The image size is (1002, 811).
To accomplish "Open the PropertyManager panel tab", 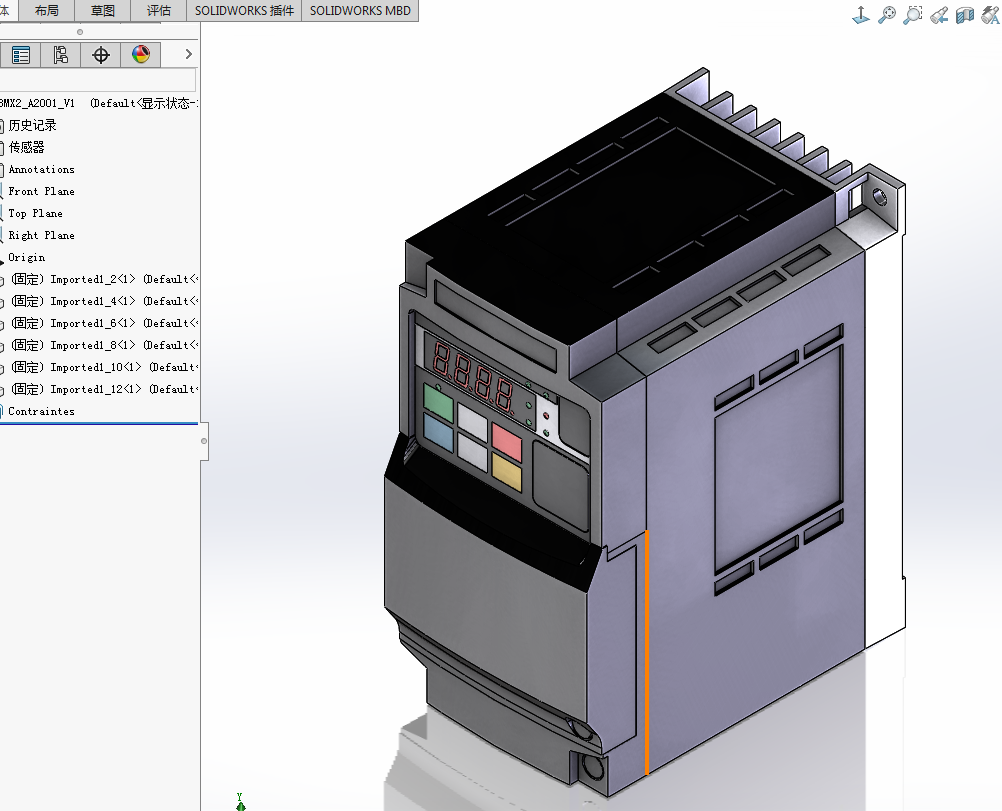I will click(x=21, y=55).
